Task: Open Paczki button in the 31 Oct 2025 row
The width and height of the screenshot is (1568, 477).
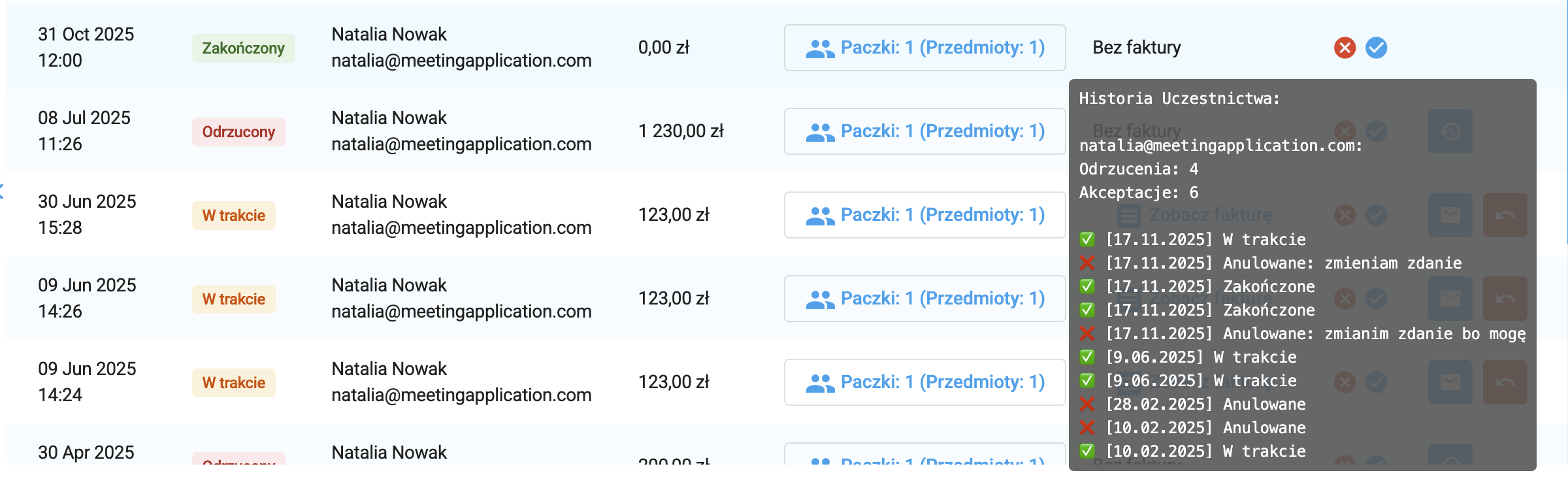Action: click(x=924, y=48)
